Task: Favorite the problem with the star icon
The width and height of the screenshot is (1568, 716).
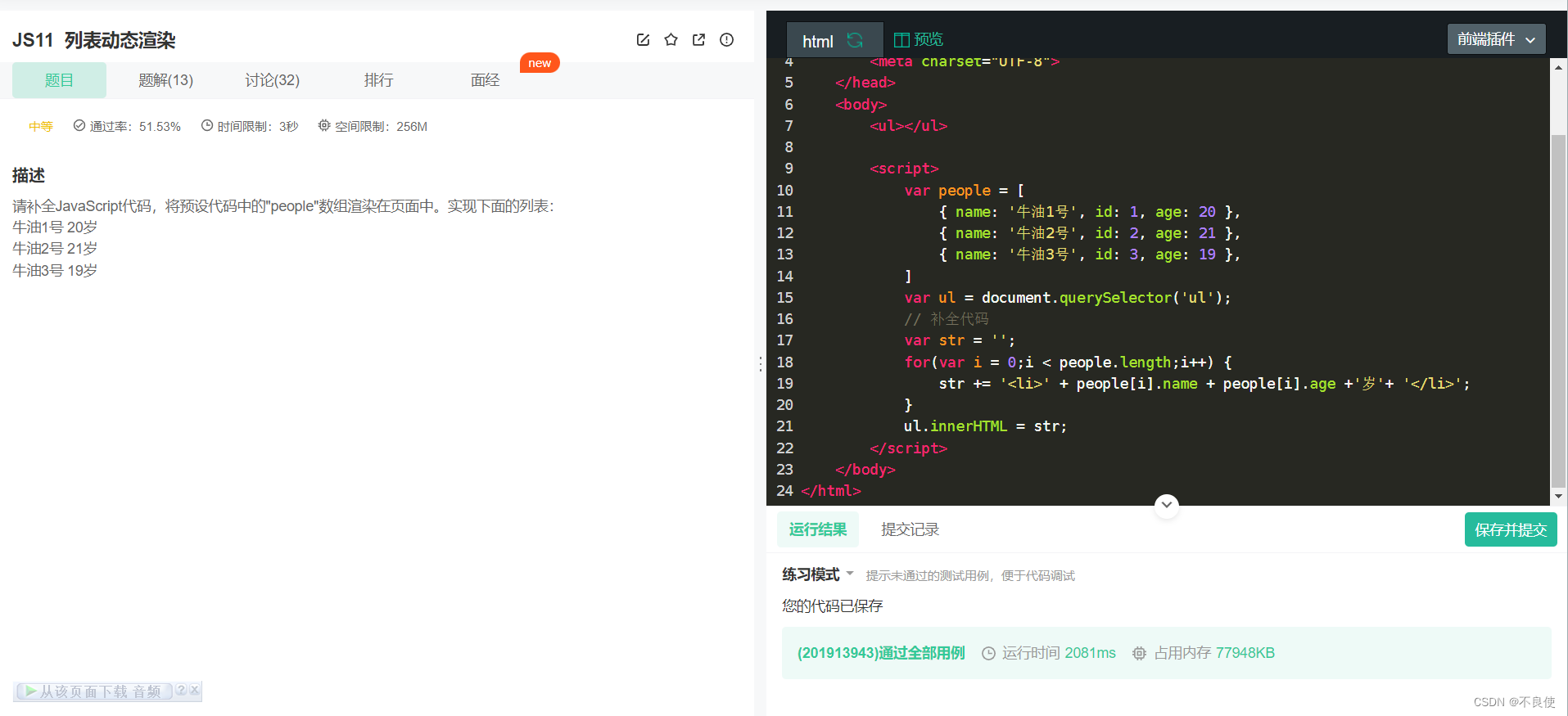Action: [671, 39]
